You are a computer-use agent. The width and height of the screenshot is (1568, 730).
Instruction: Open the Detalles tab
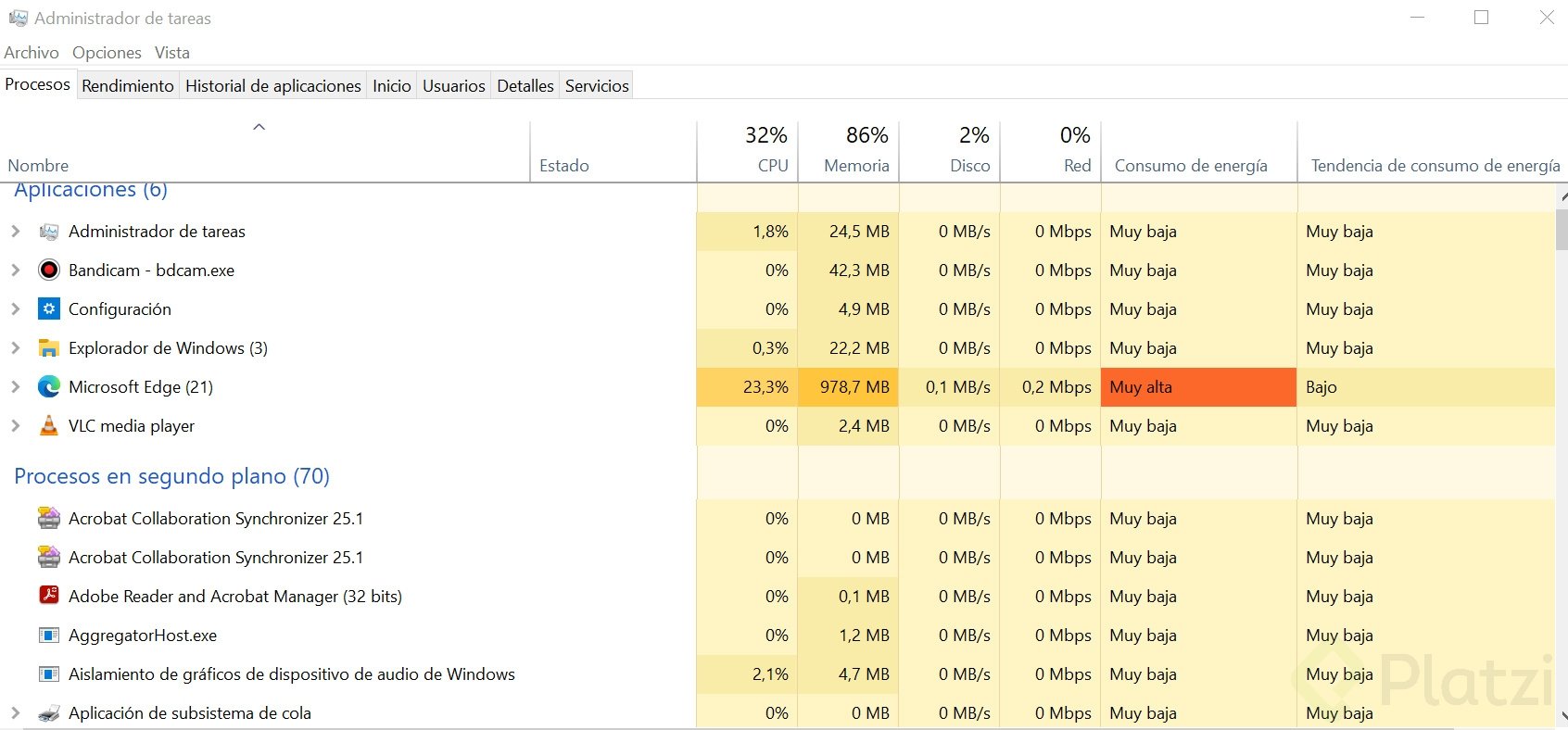click(x=525, y=86)
